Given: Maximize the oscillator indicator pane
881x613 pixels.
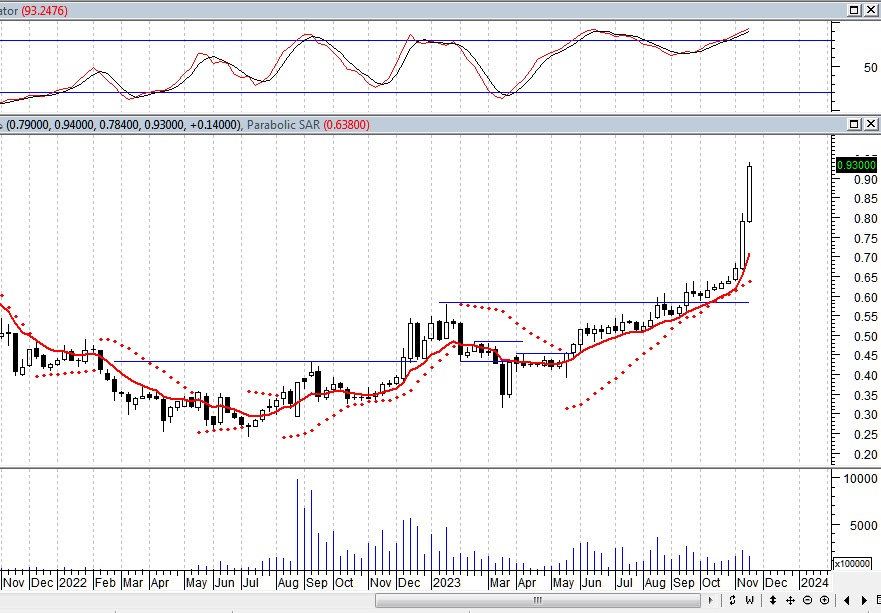Looking at the screenshot, I should [x=853, y=10].
